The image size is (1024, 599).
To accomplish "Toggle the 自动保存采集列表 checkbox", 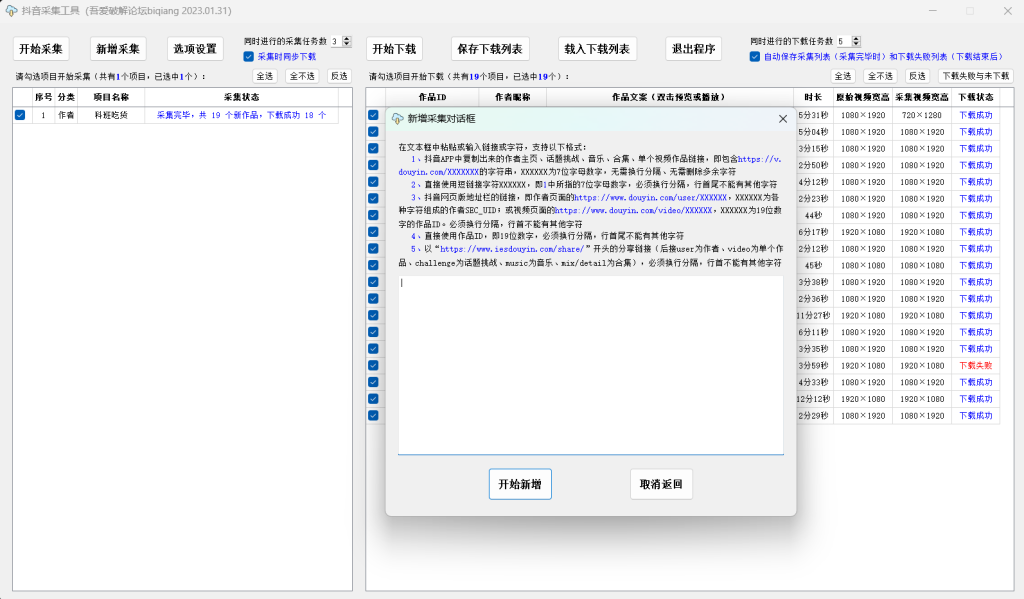I will (x=755, y=57).
